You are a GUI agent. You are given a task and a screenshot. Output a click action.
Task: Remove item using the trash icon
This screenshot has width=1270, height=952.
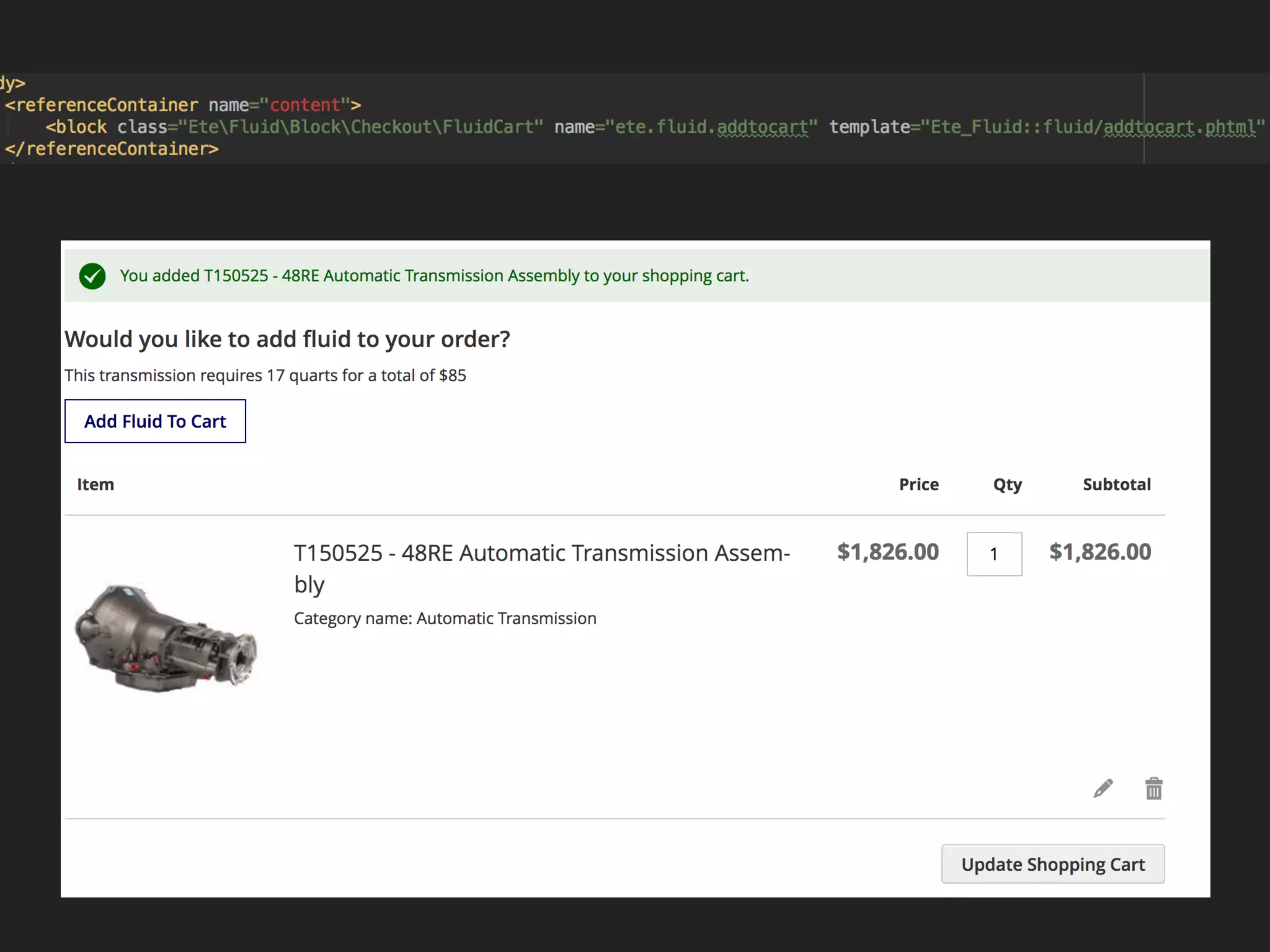pyautogui.click(x=1153, y=788)
